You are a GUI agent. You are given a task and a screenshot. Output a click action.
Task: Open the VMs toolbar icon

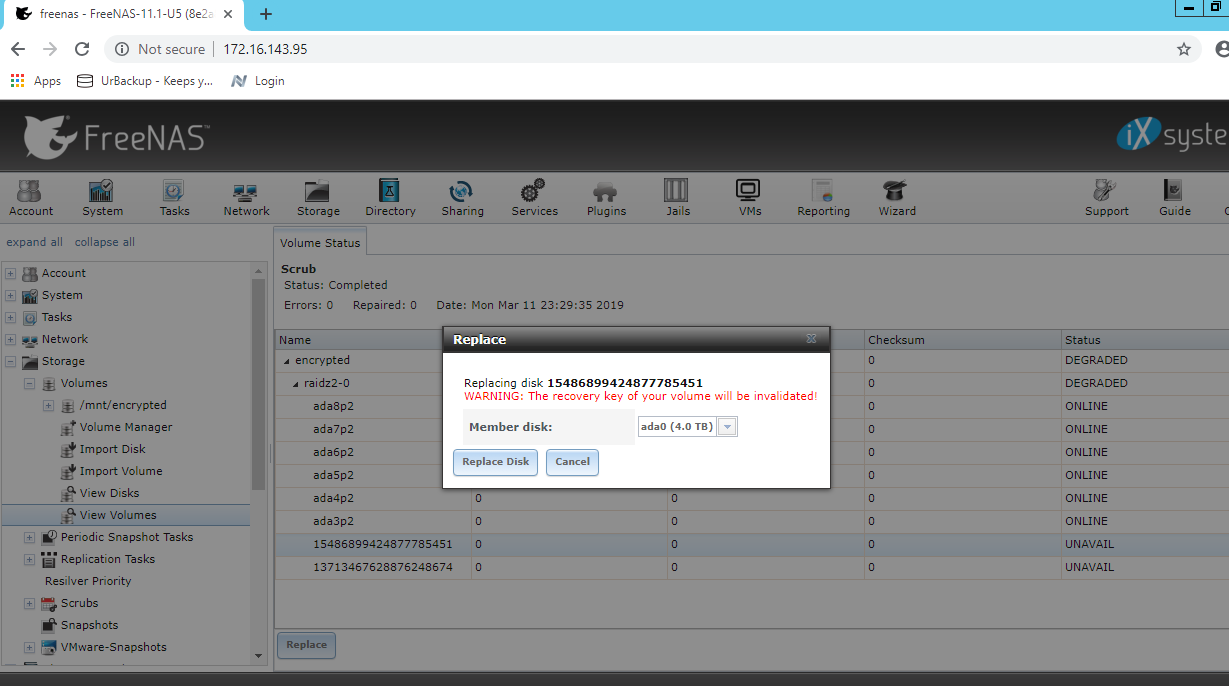pos(749,198)
